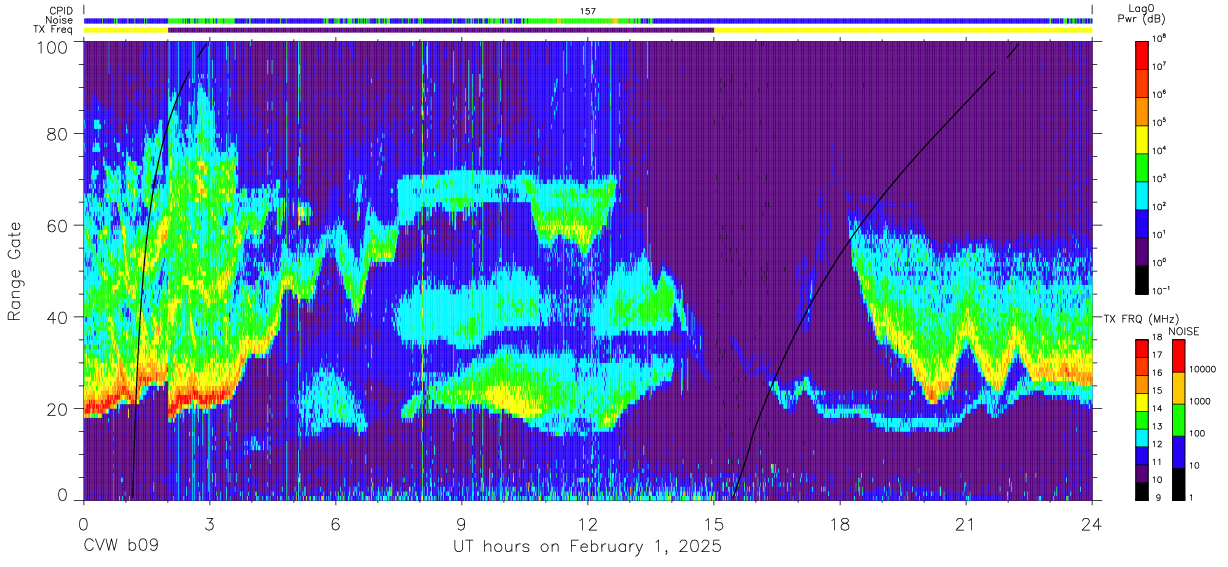The width and height of the screenshot is (1228, 567).
Task: Click the UT hours on February 1, 2025 title
Action: pyautogui.click(x=588, y=548)
